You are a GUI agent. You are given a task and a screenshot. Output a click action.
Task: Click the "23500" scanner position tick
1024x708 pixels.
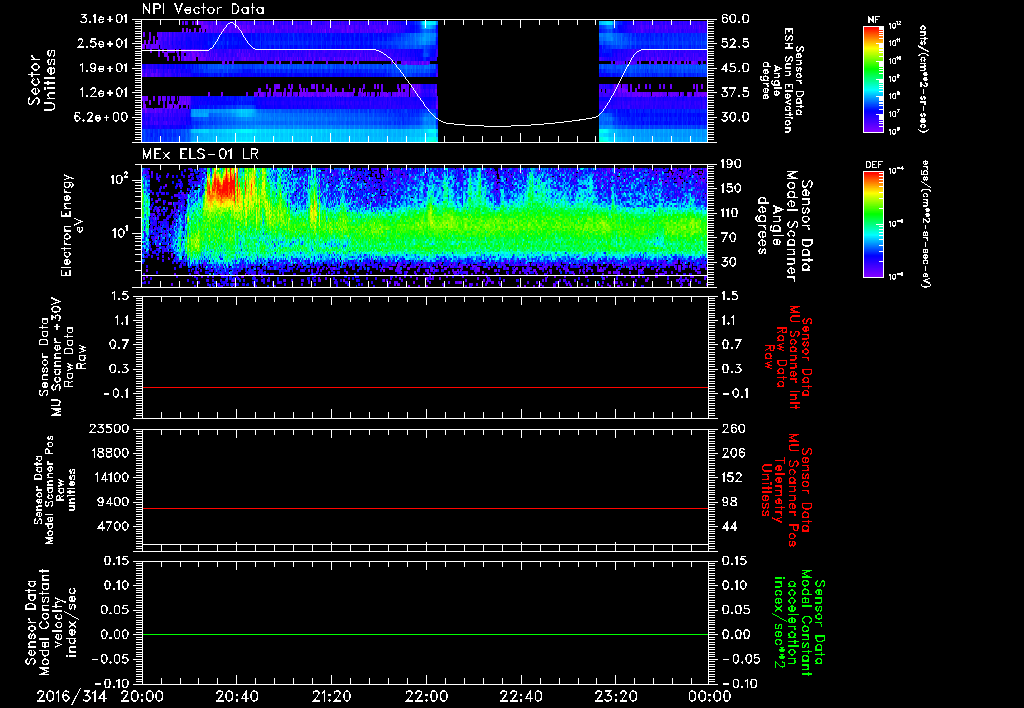coord(111,428)
